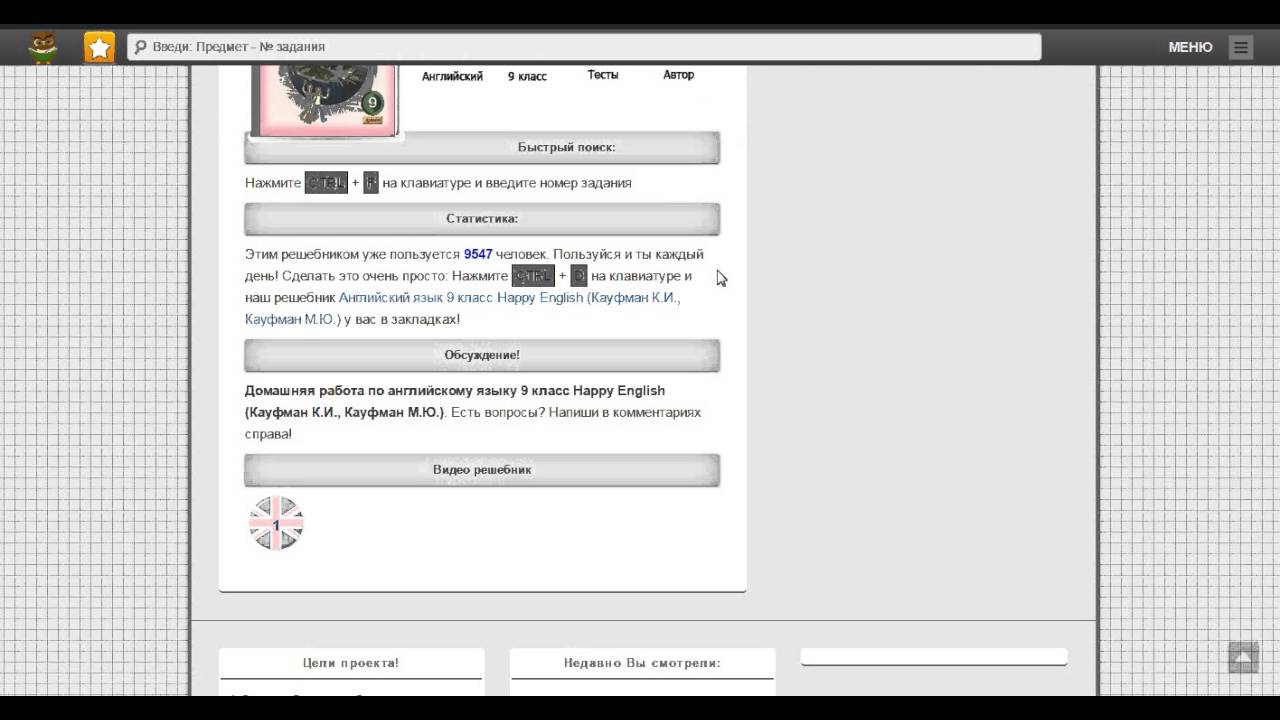Viewport: 1280px width, 720px height.
Task: Click the CTRL key label in Быстрый поиск
Action: [x=326, y=183]
